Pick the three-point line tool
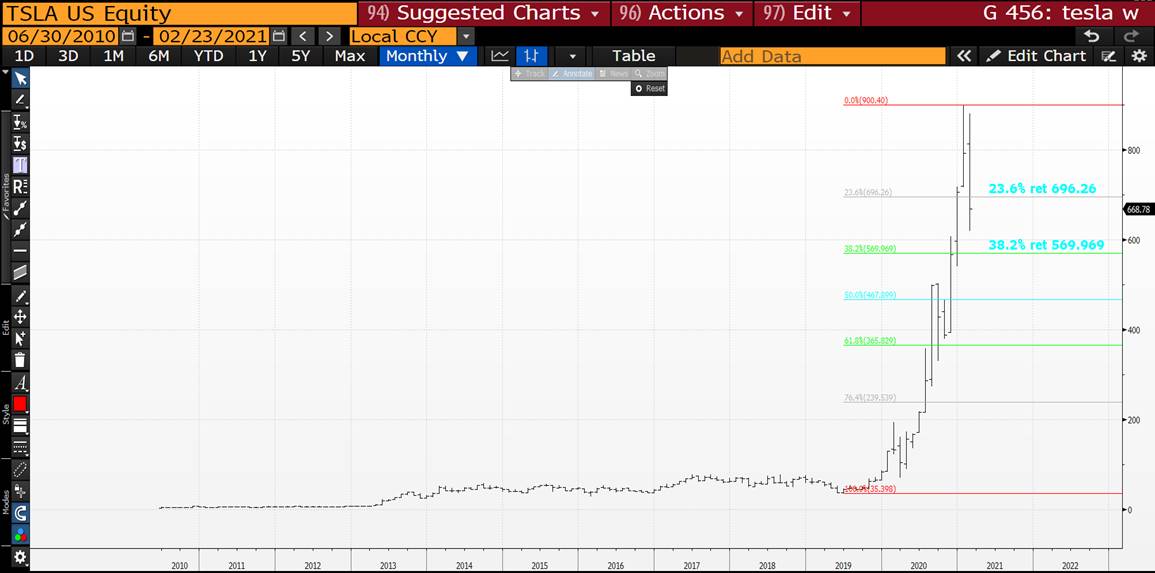 click(21, 230)
